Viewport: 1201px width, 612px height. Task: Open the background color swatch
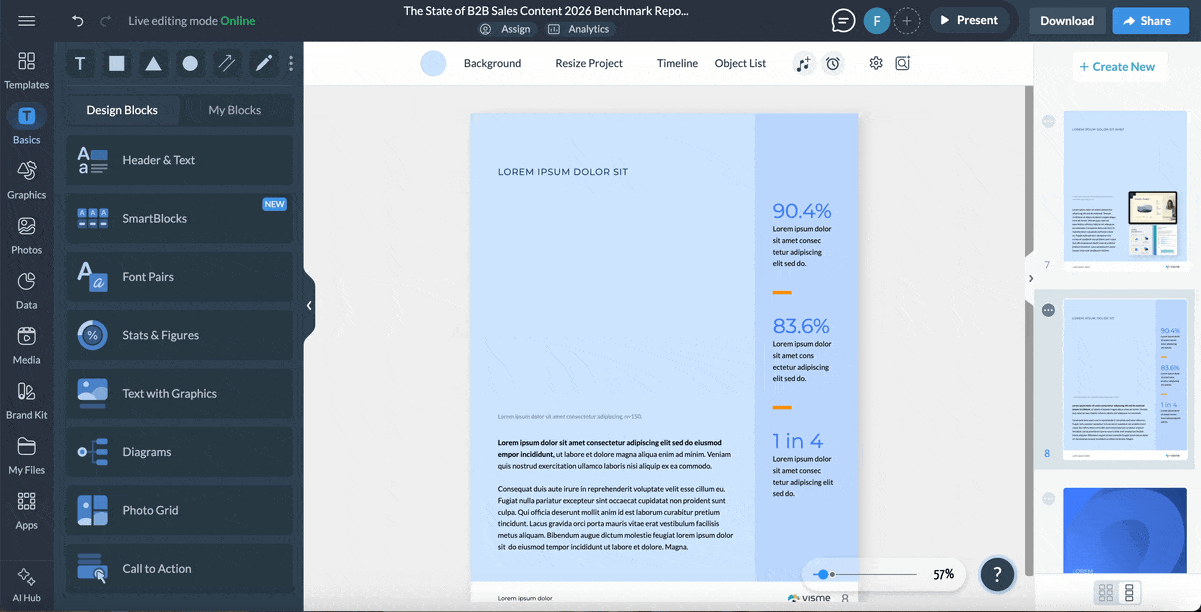tap(433, 63)
